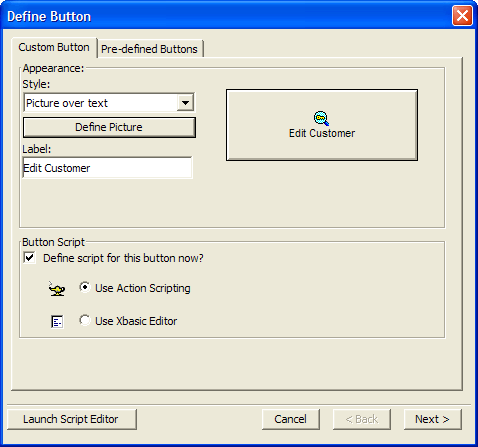Select the Custom Button tab
Image resolution: width=478 pixels, height=447 pixels.
point(54,47)
